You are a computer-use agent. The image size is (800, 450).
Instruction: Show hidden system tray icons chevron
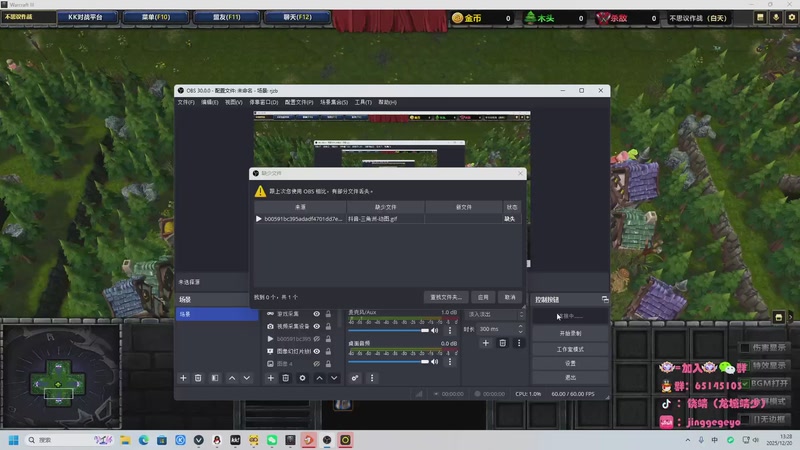click(688, 440)
